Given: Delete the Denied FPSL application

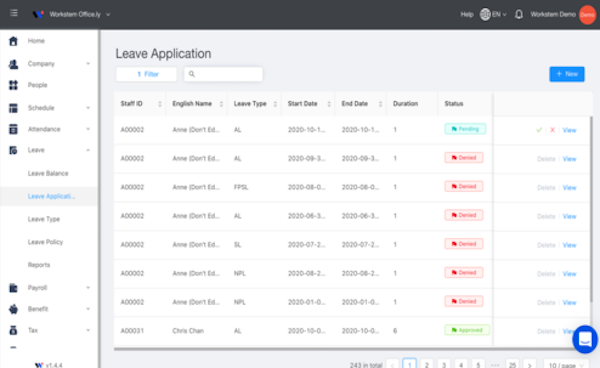Looking at the screenshot, I should [x=546, y=188].
